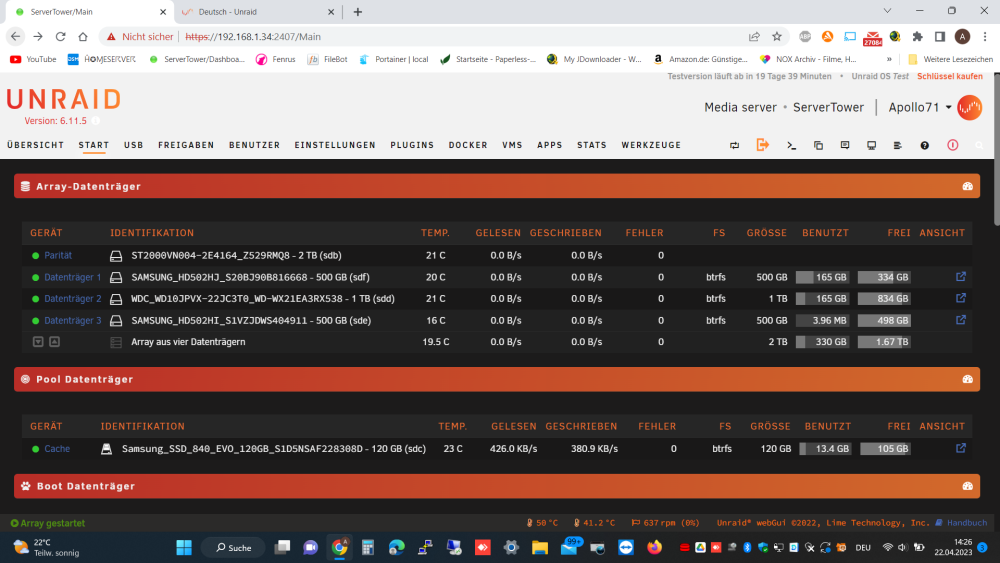This screenshot has width=1000, height=563.
Task: Click the Unraid avatar logo circle
Action: click(969, 107)
